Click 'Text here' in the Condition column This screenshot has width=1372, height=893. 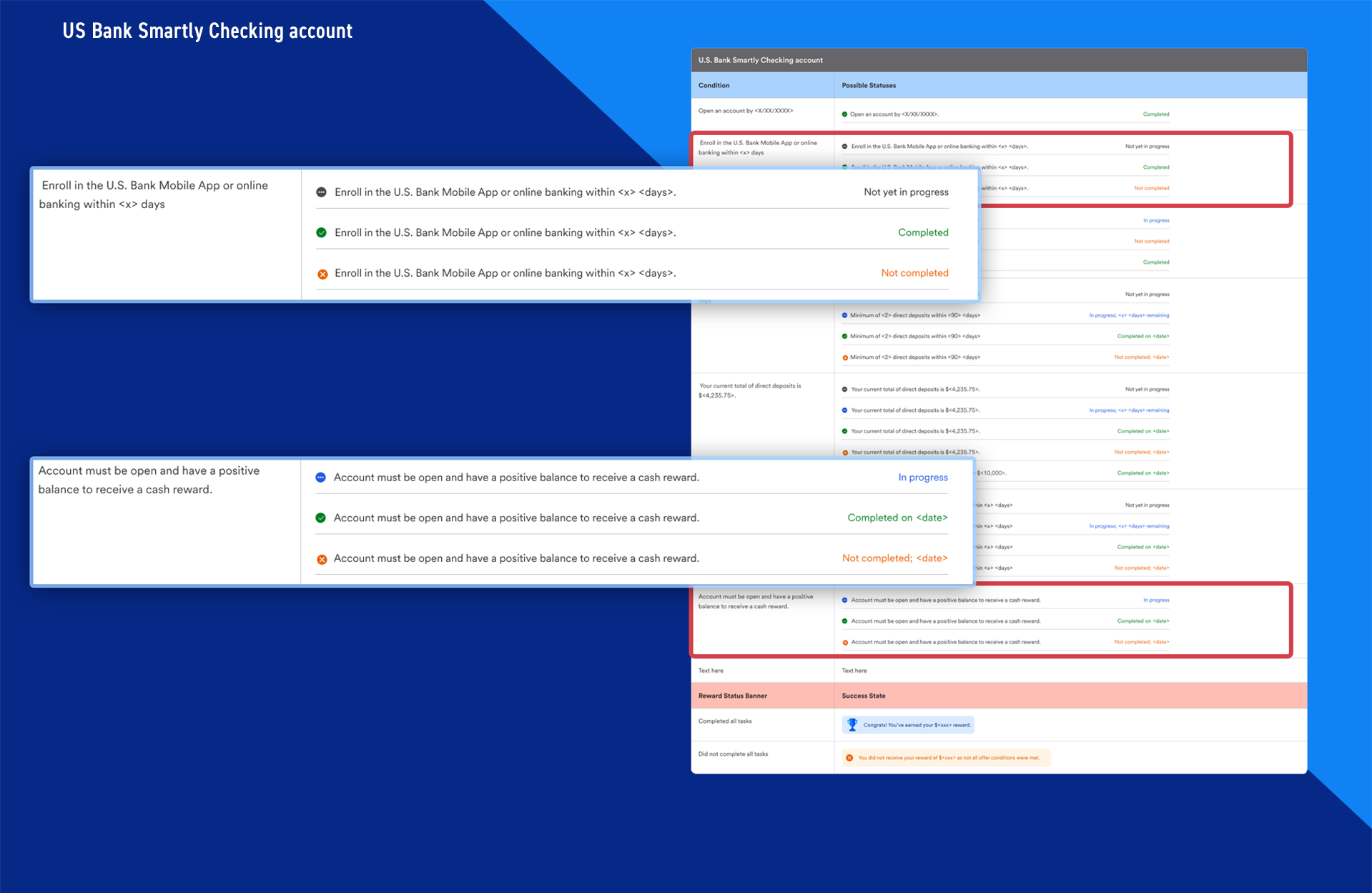711,671
